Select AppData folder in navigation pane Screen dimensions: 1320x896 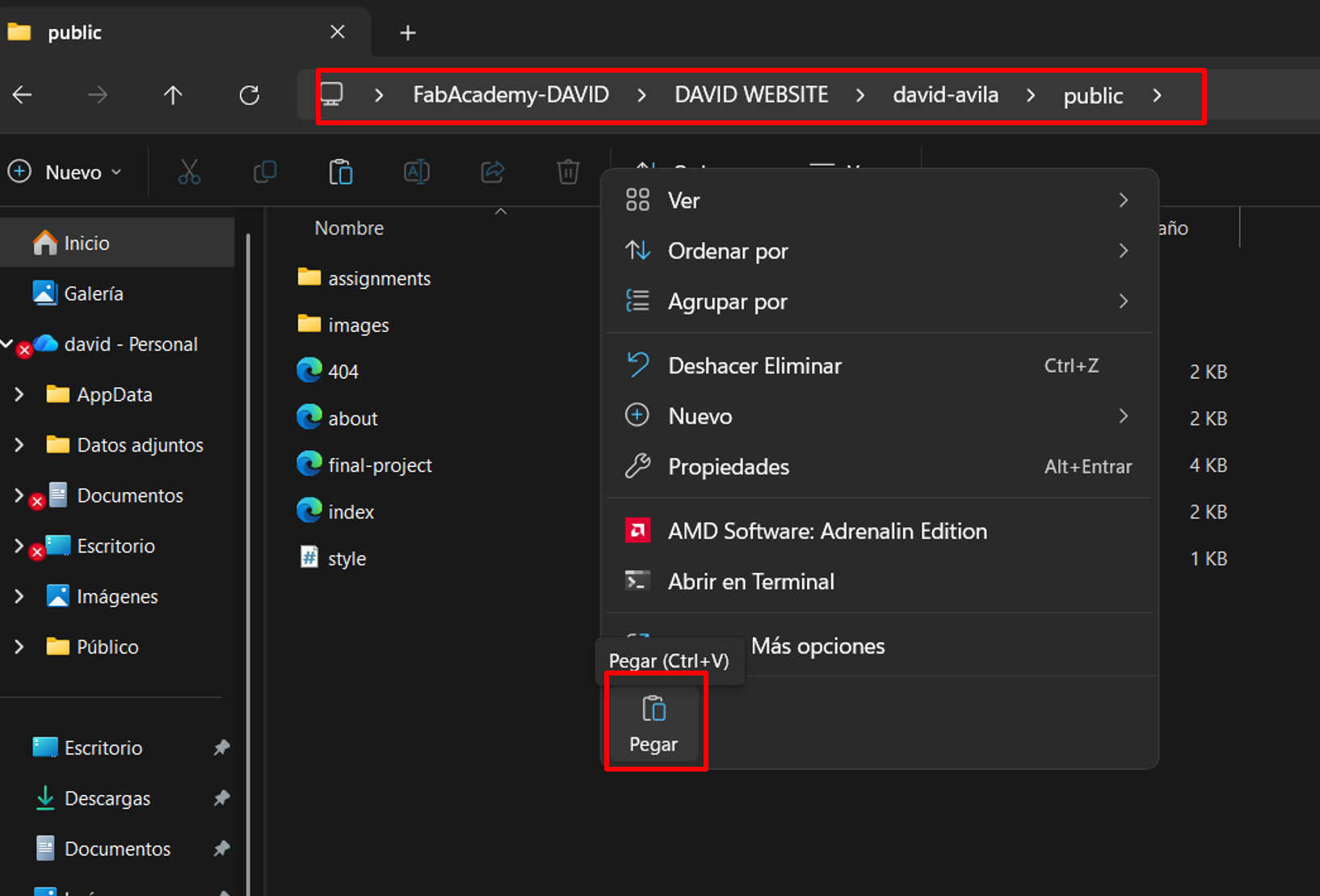99,394
